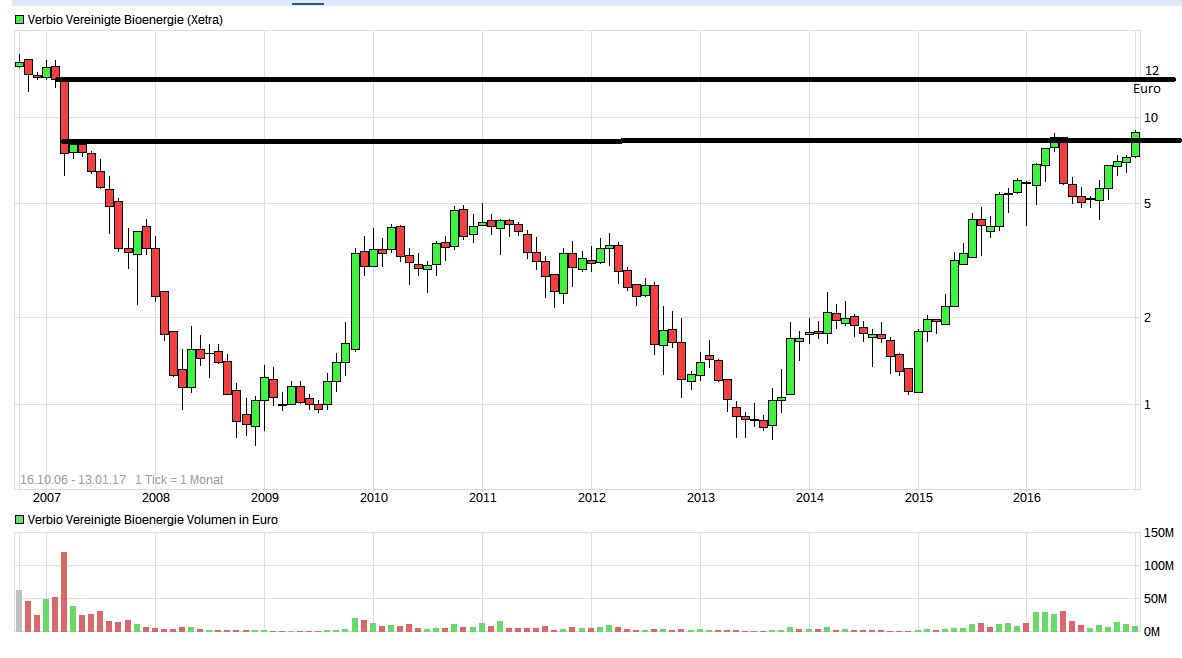The width and height of the screenshot is (1182, 658).
Task: Click the tallest red volume bar in 2007
Action: (x=64, y=592)
